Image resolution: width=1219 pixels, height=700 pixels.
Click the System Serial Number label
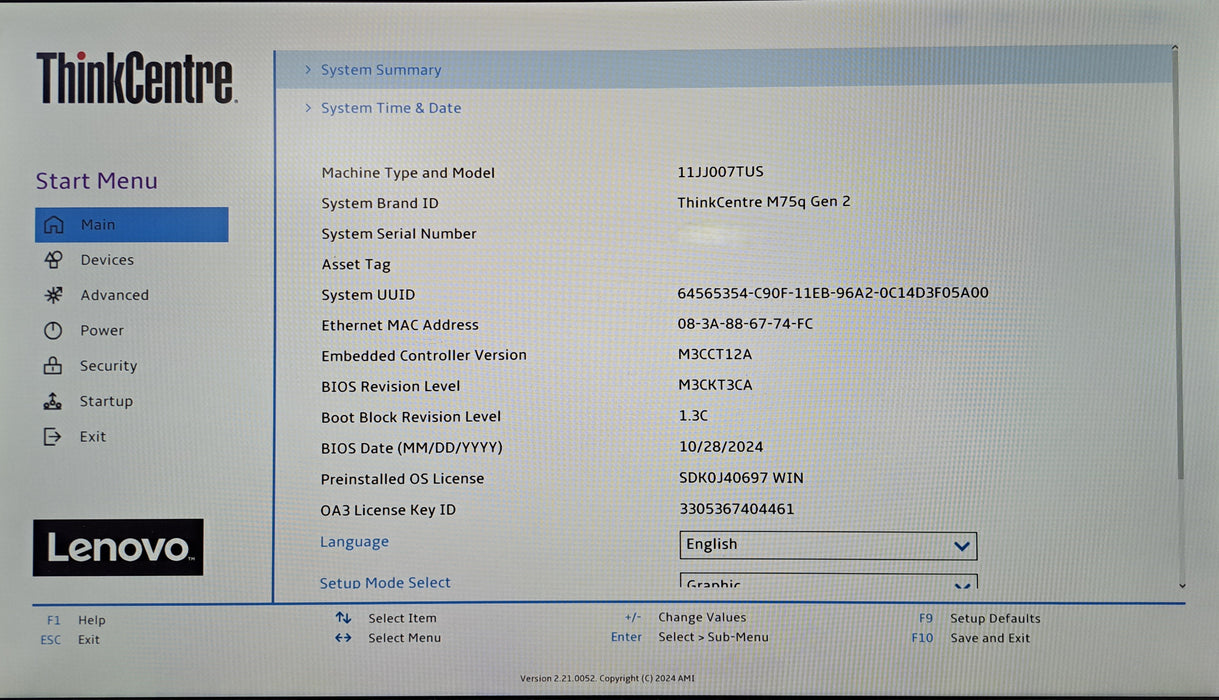click(x=399, y=234)
